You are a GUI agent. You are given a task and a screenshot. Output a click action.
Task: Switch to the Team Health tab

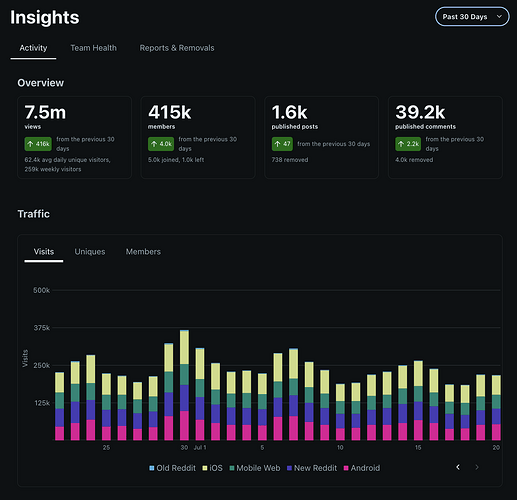point(93,48)
